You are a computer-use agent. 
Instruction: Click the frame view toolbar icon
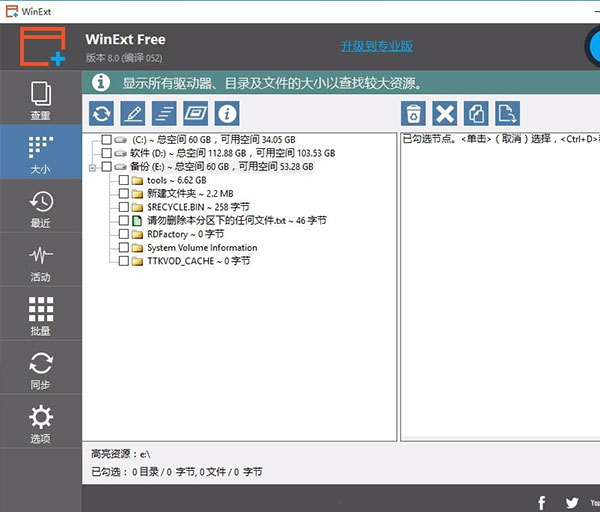196,114
